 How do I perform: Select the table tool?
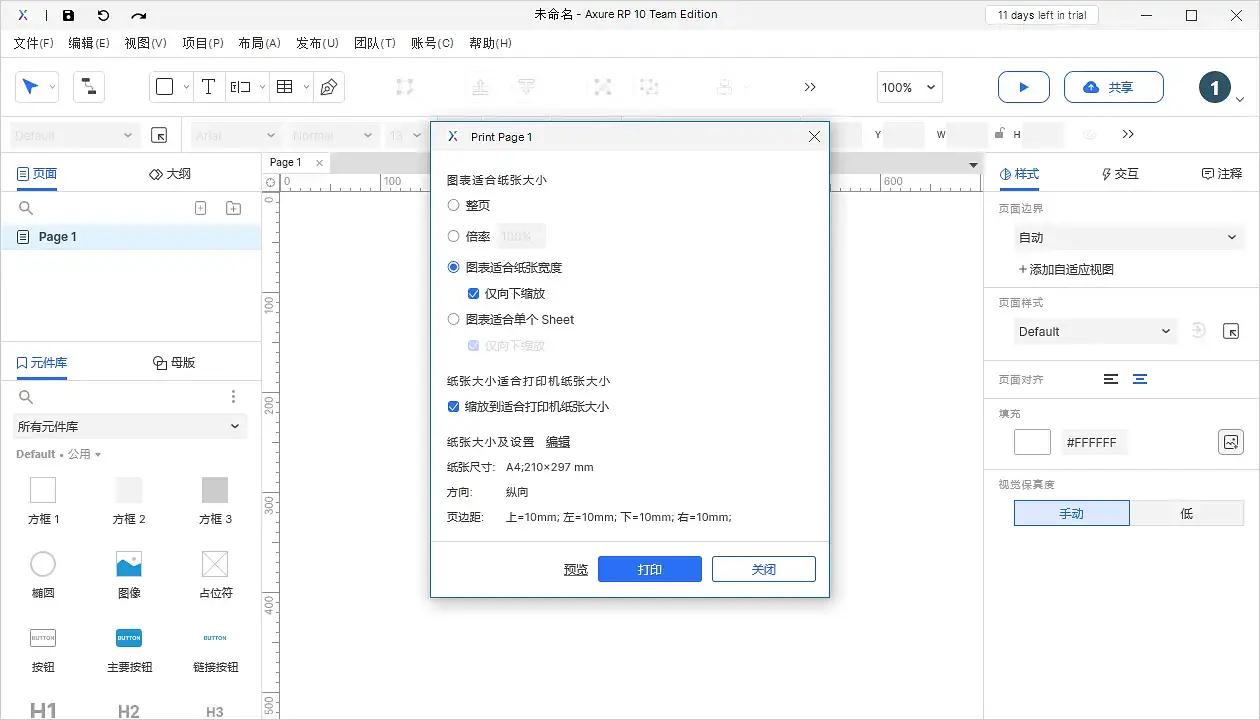point(282,87)
